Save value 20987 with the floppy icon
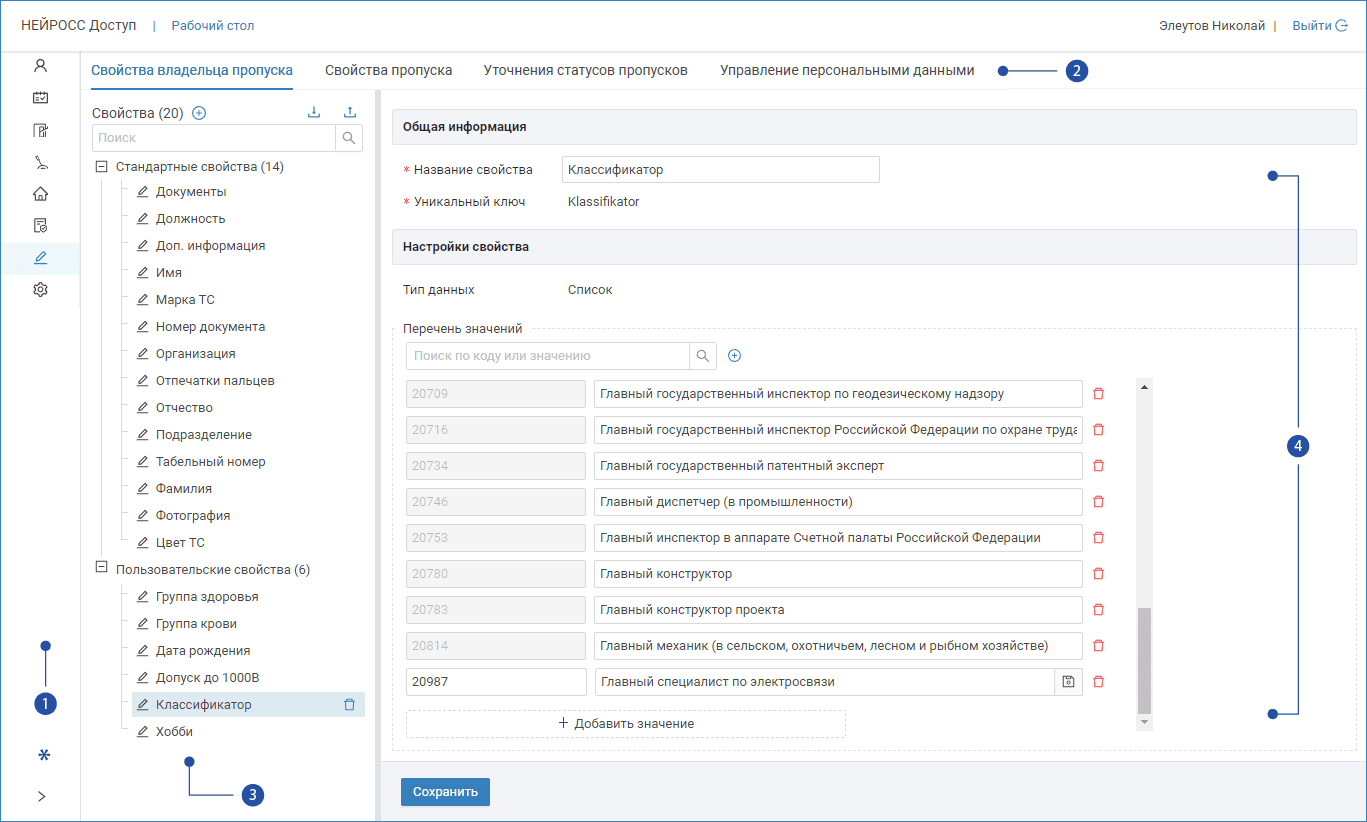 coord(1068,682)
